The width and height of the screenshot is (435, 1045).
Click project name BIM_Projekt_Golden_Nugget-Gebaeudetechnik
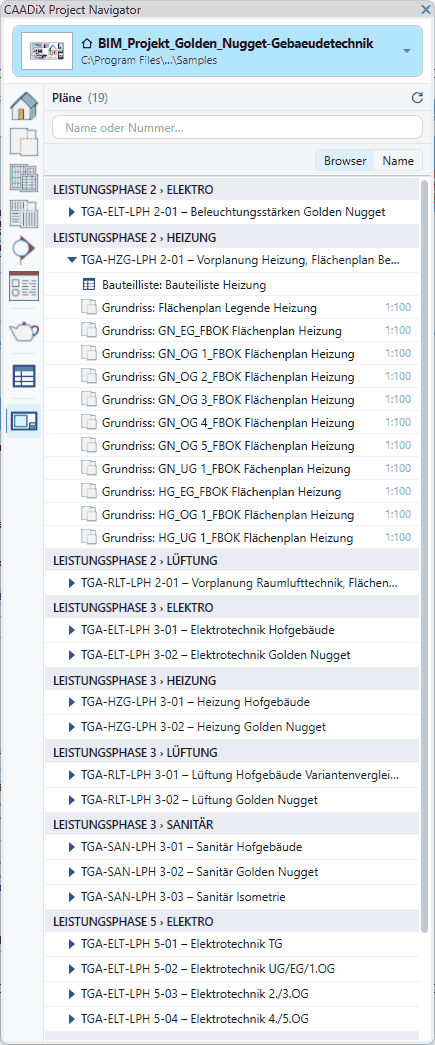pos(235,43)
